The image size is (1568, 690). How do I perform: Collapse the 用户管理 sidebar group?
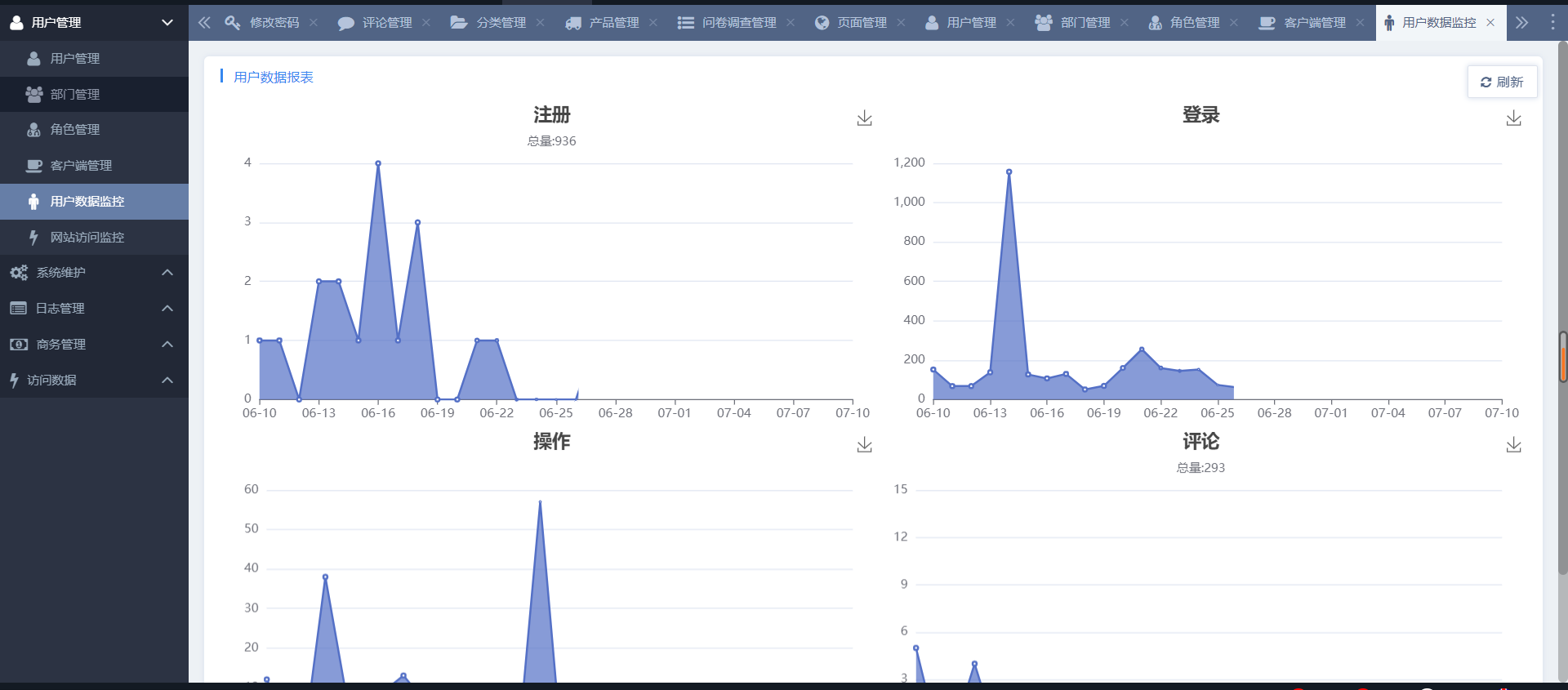94,22
